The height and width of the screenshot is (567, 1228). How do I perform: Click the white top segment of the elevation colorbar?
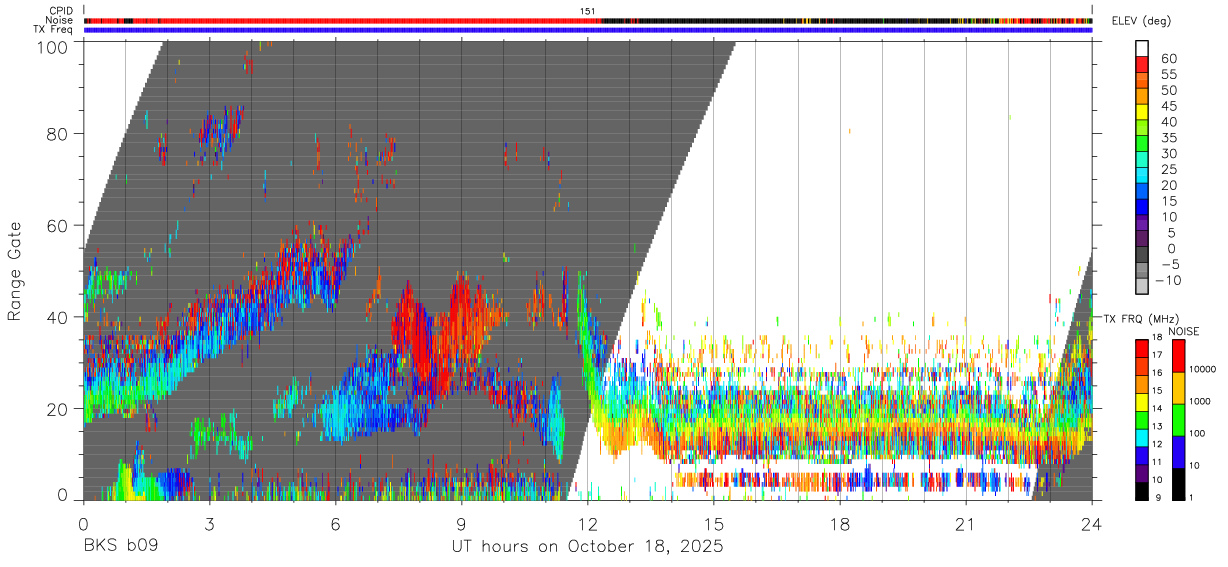click(x=1142, y=49)
